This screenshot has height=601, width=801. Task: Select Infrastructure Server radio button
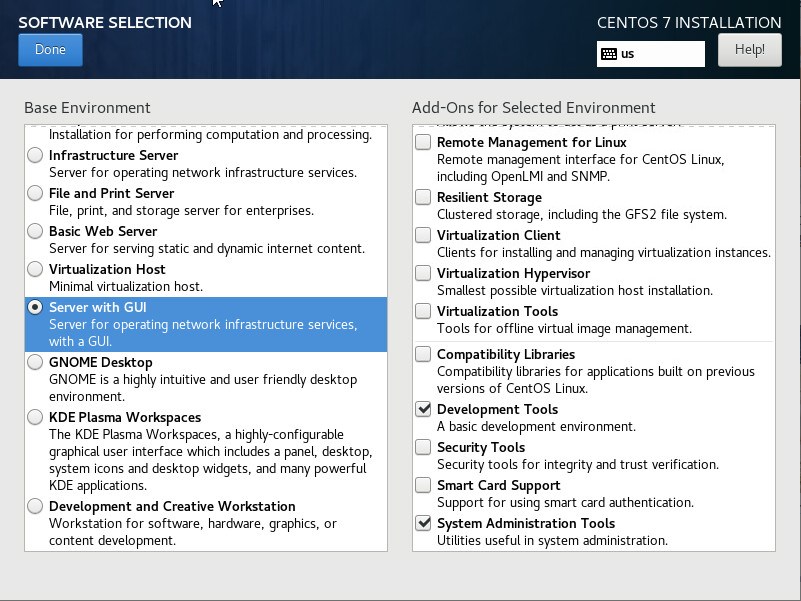(35, 155)
